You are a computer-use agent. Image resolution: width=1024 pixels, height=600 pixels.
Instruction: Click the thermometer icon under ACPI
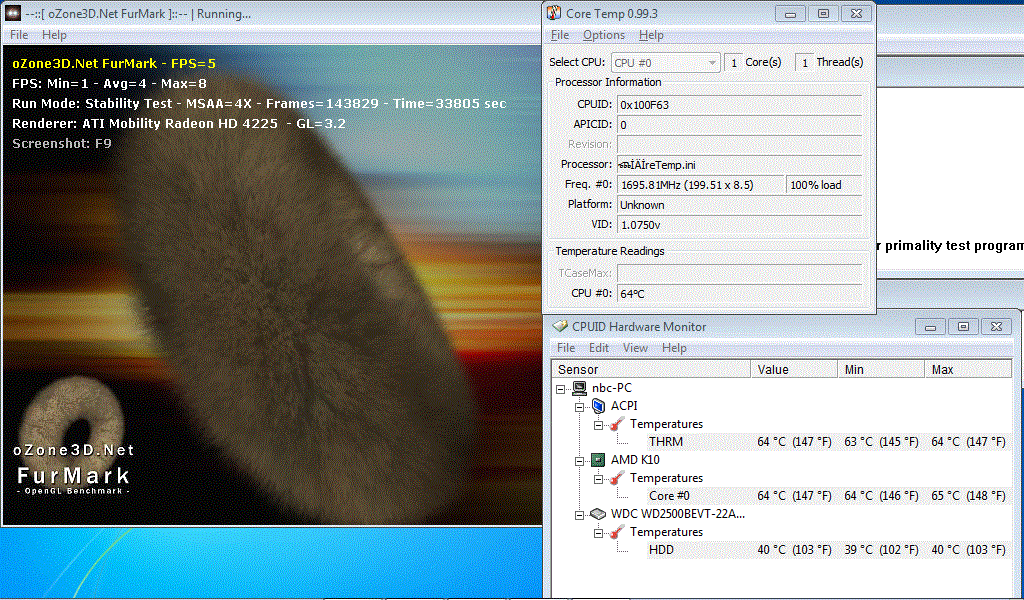pyautogui.click(x=617, y=424)
